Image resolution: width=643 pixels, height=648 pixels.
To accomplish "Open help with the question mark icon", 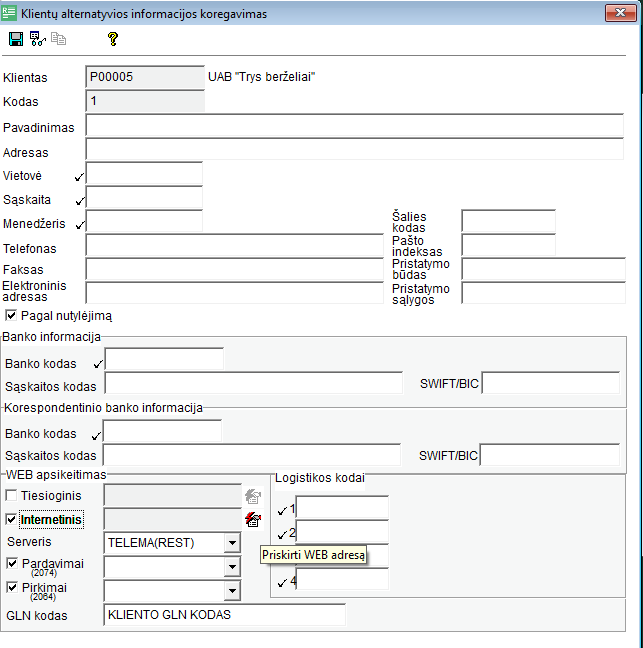I will [113, 39].
